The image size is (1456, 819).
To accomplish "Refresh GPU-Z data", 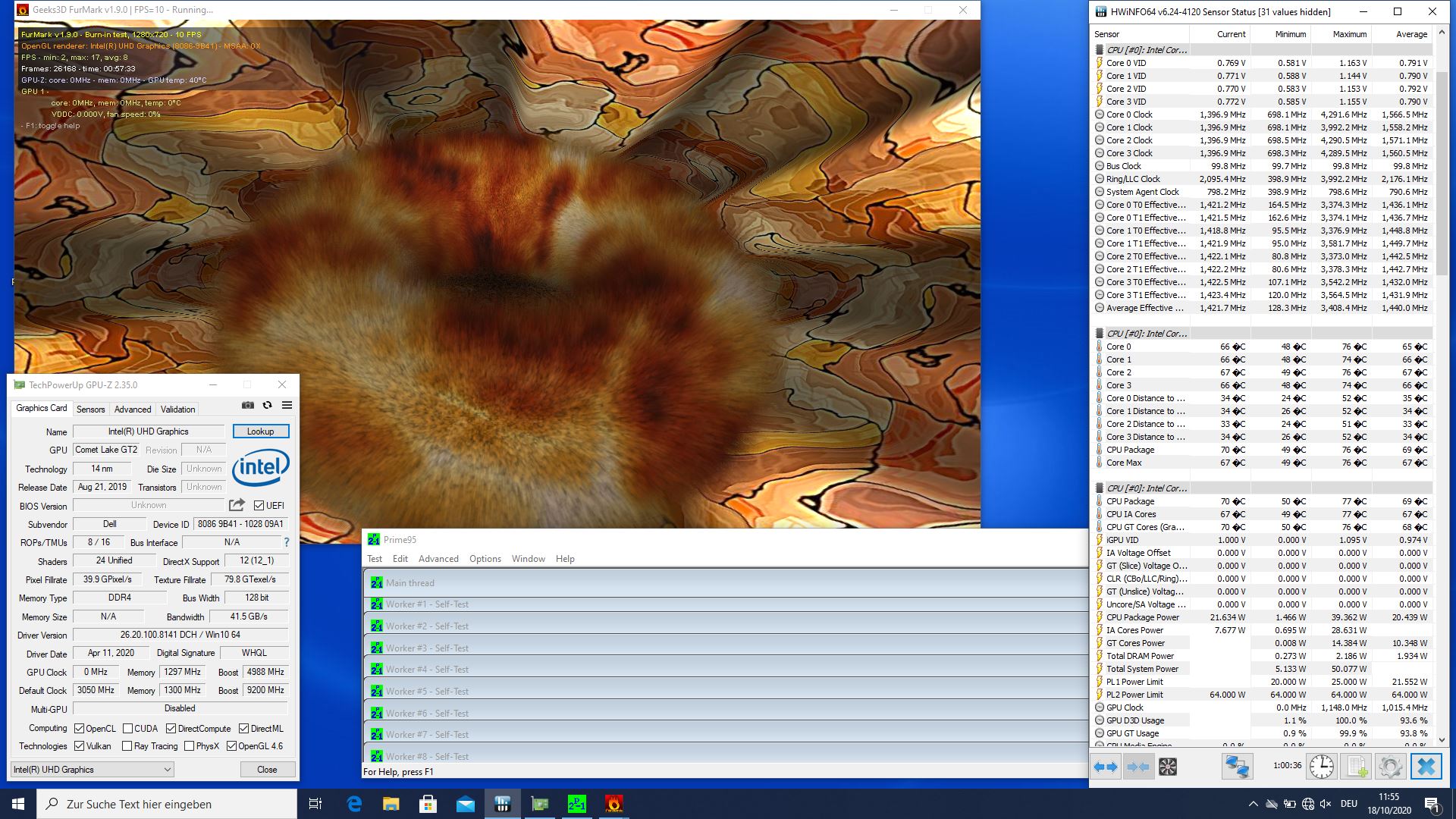I will (x=267, y=405).
